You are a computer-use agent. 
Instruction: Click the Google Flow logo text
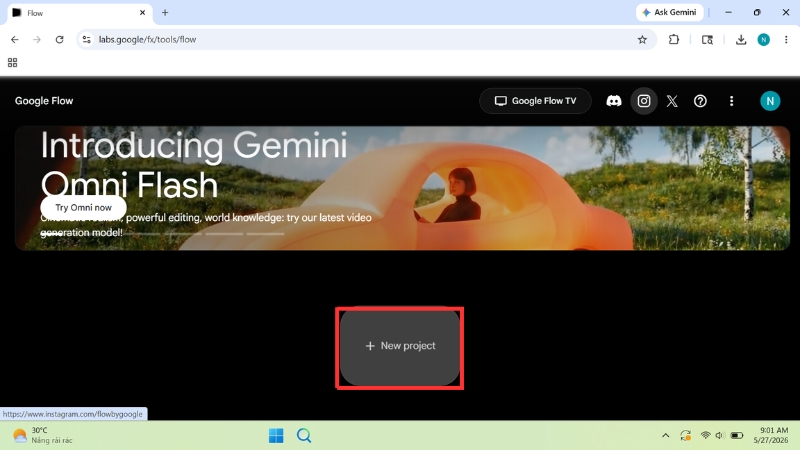tap(44, 101)
